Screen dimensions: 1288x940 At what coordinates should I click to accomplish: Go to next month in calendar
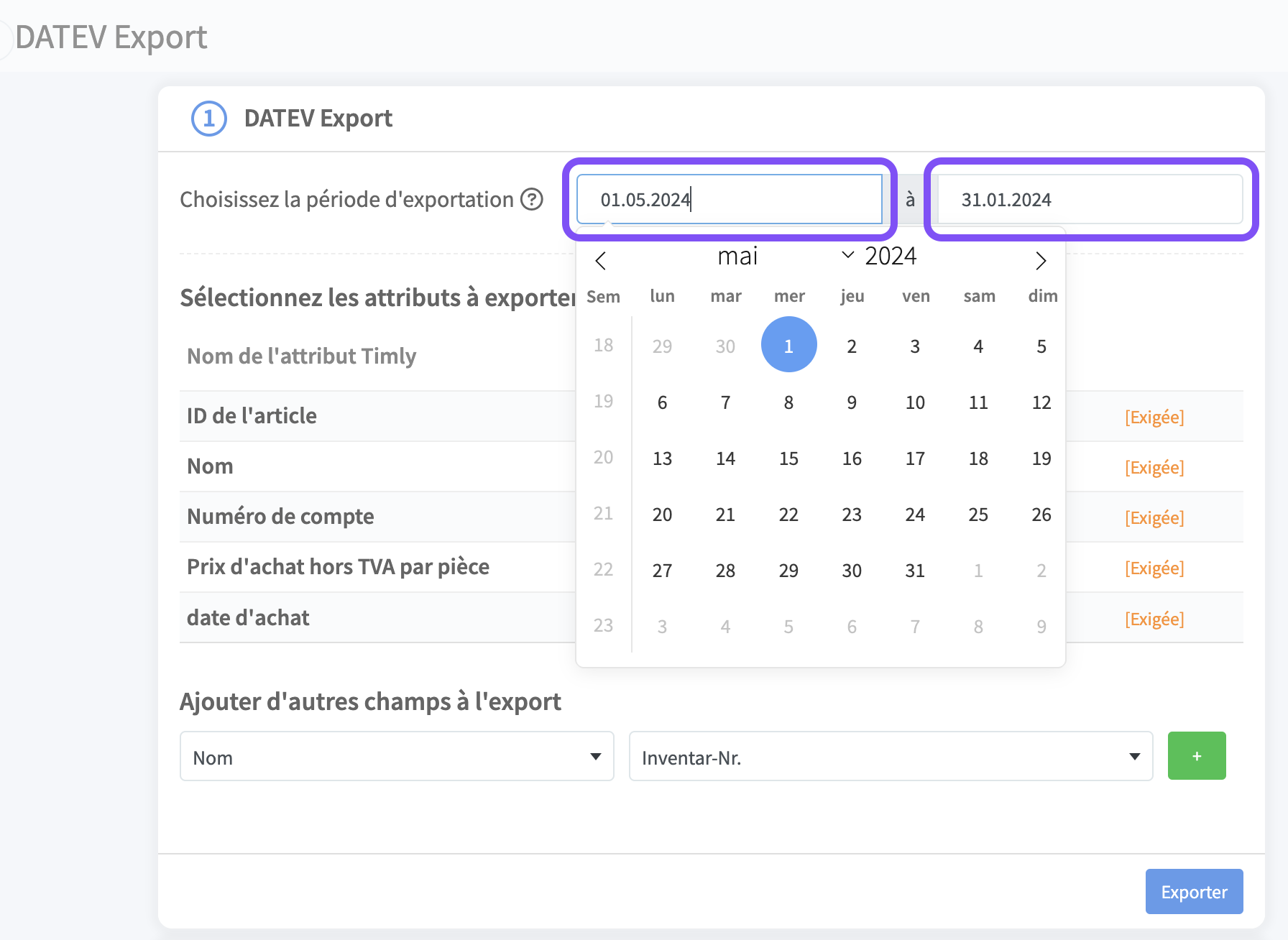click(x=1040, y=260)
